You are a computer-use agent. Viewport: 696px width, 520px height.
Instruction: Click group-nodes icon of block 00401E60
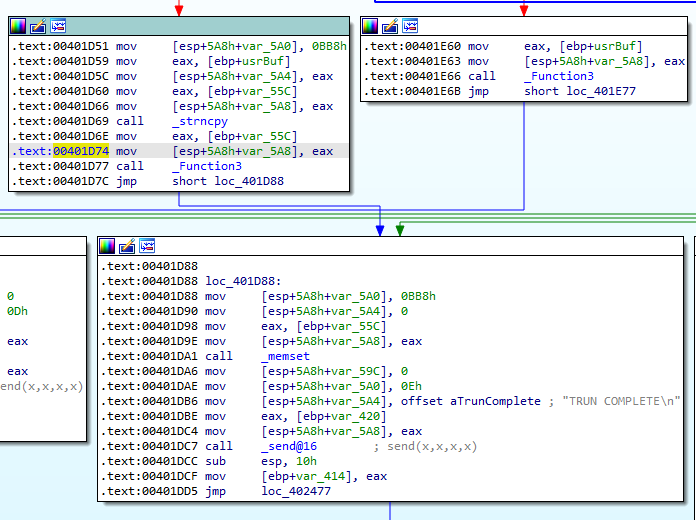point(410,27)
